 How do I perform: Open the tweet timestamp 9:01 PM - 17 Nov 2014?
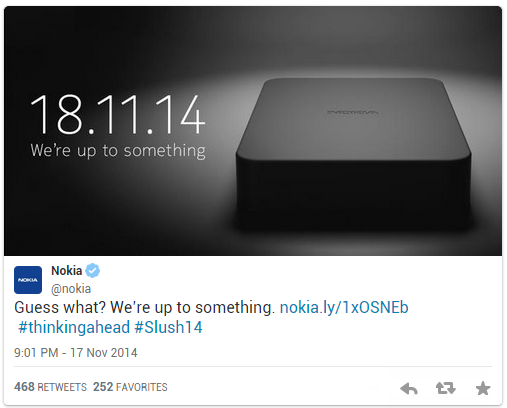(76, 353)
